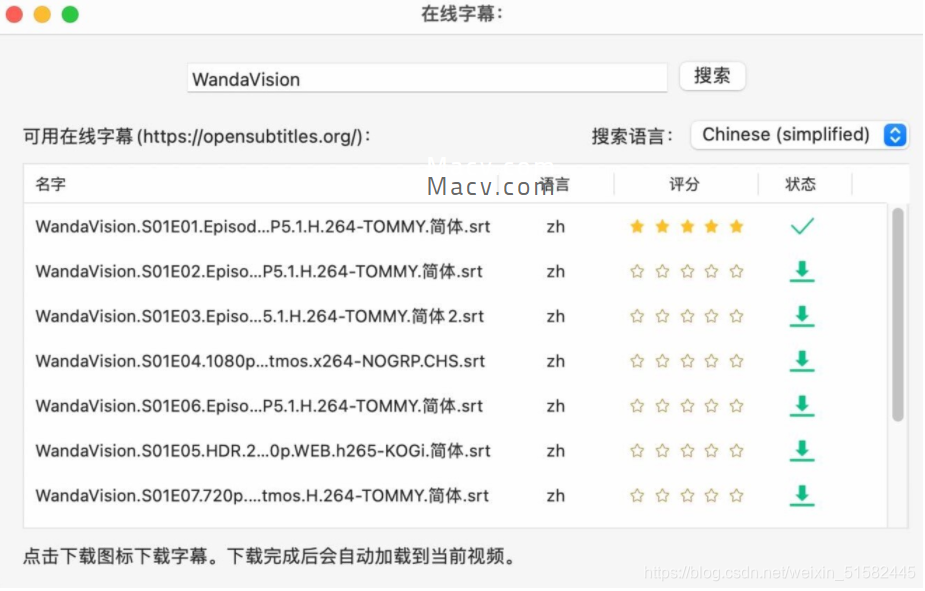
Task: Click the checkmark status for S01E01
Action: [802, 226]
